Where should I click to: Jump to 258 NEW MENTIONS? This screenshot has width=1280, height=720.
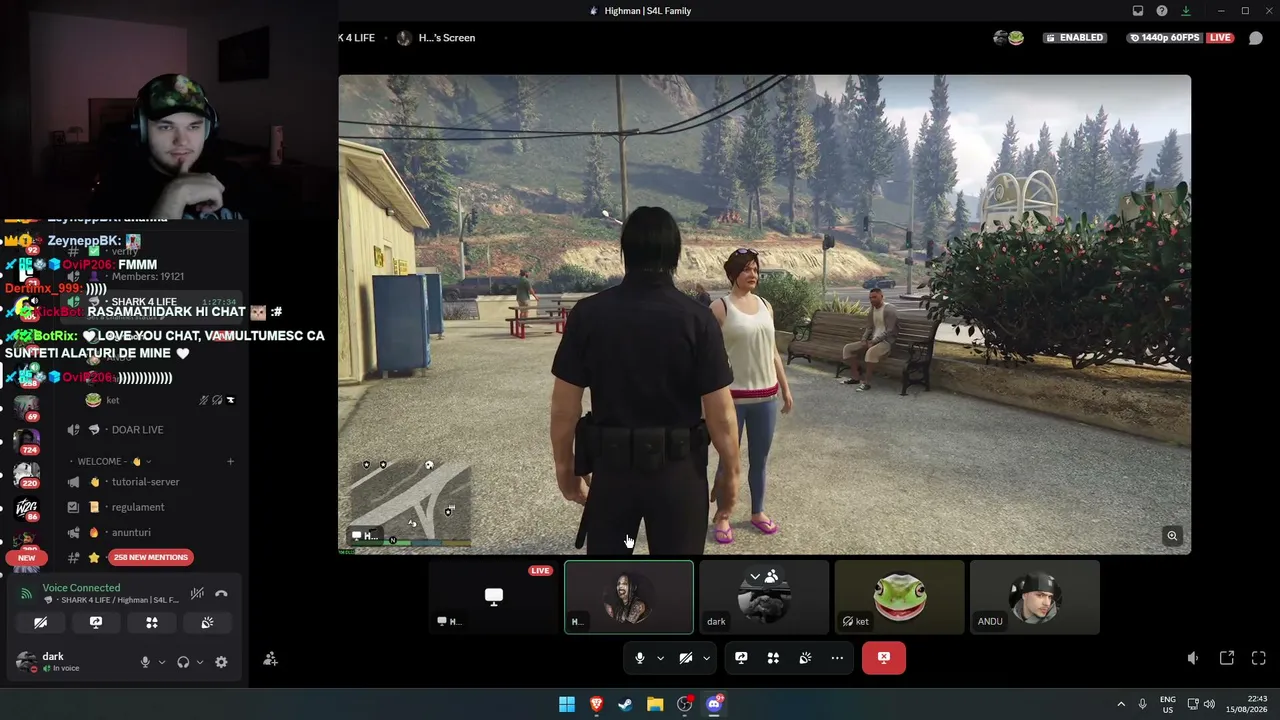tap(150, 557)
